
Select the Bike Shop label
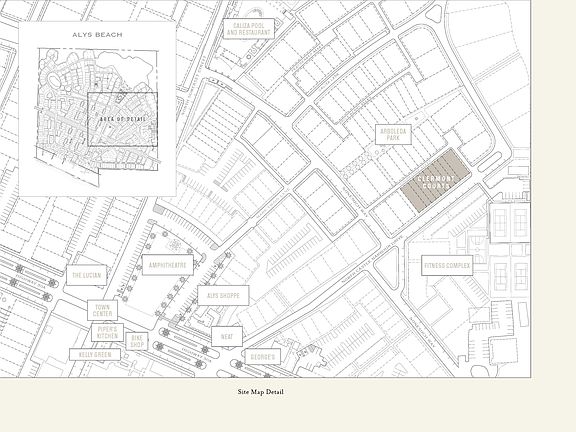click(x=137, y=341)
